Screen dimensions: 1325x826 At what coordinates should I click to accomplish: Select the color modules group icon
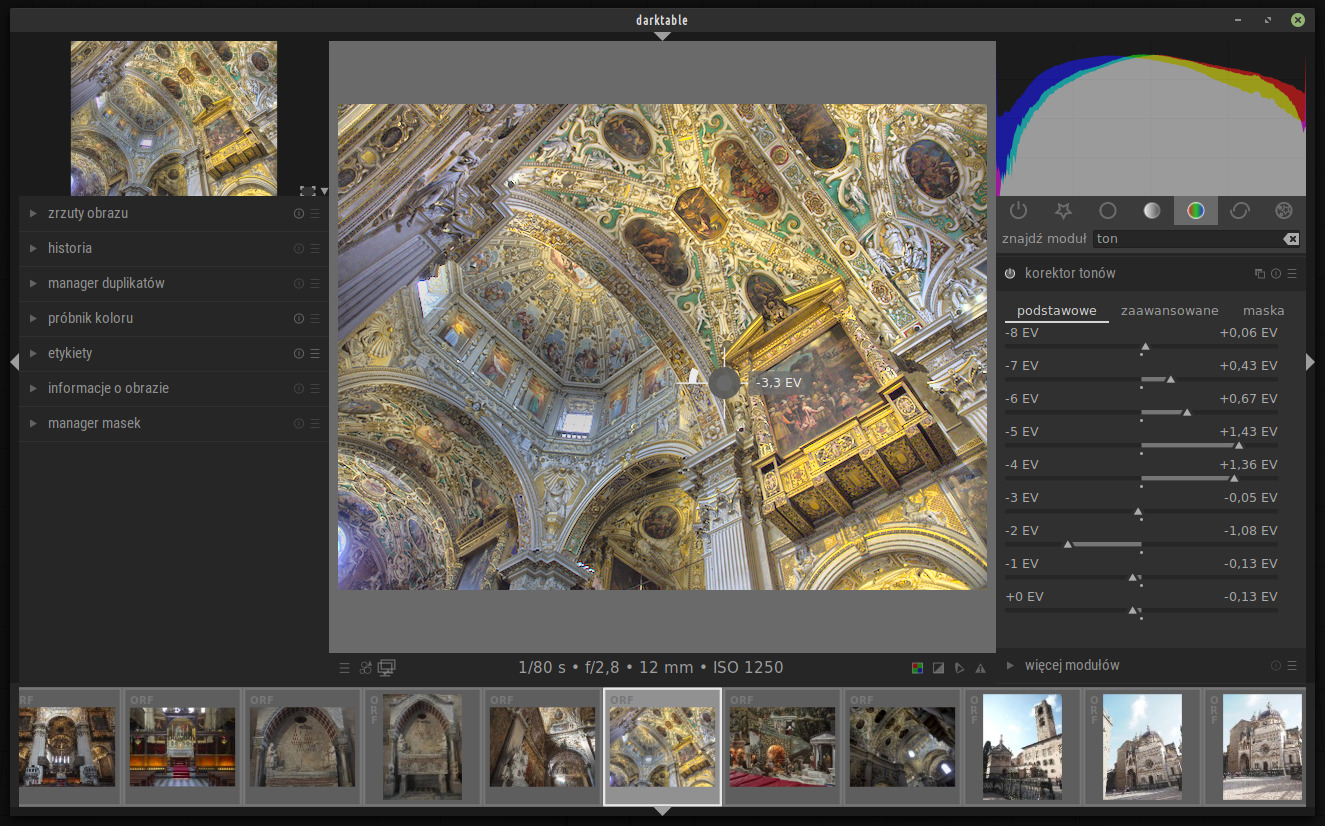click(x=1196, y=210)
